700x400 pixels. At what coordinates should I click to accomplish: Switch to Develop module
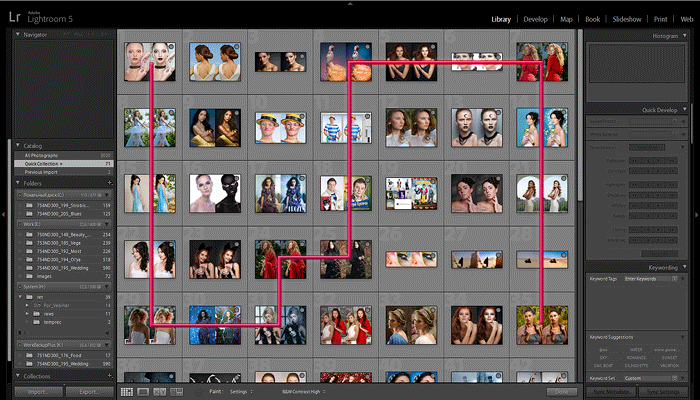pos(535,19)
